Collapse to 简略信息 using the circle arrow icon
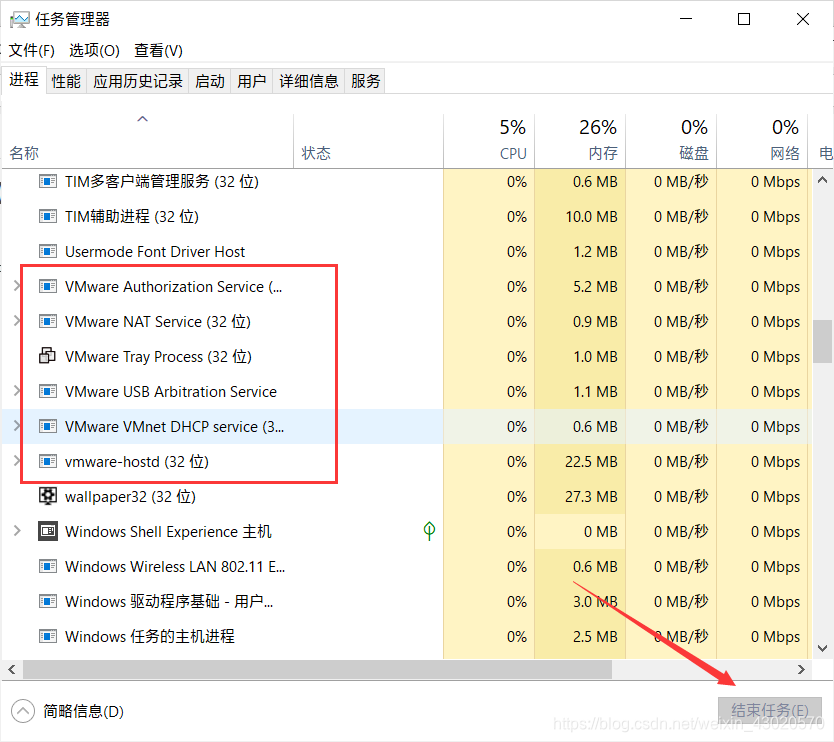 (x=23, y=711)
